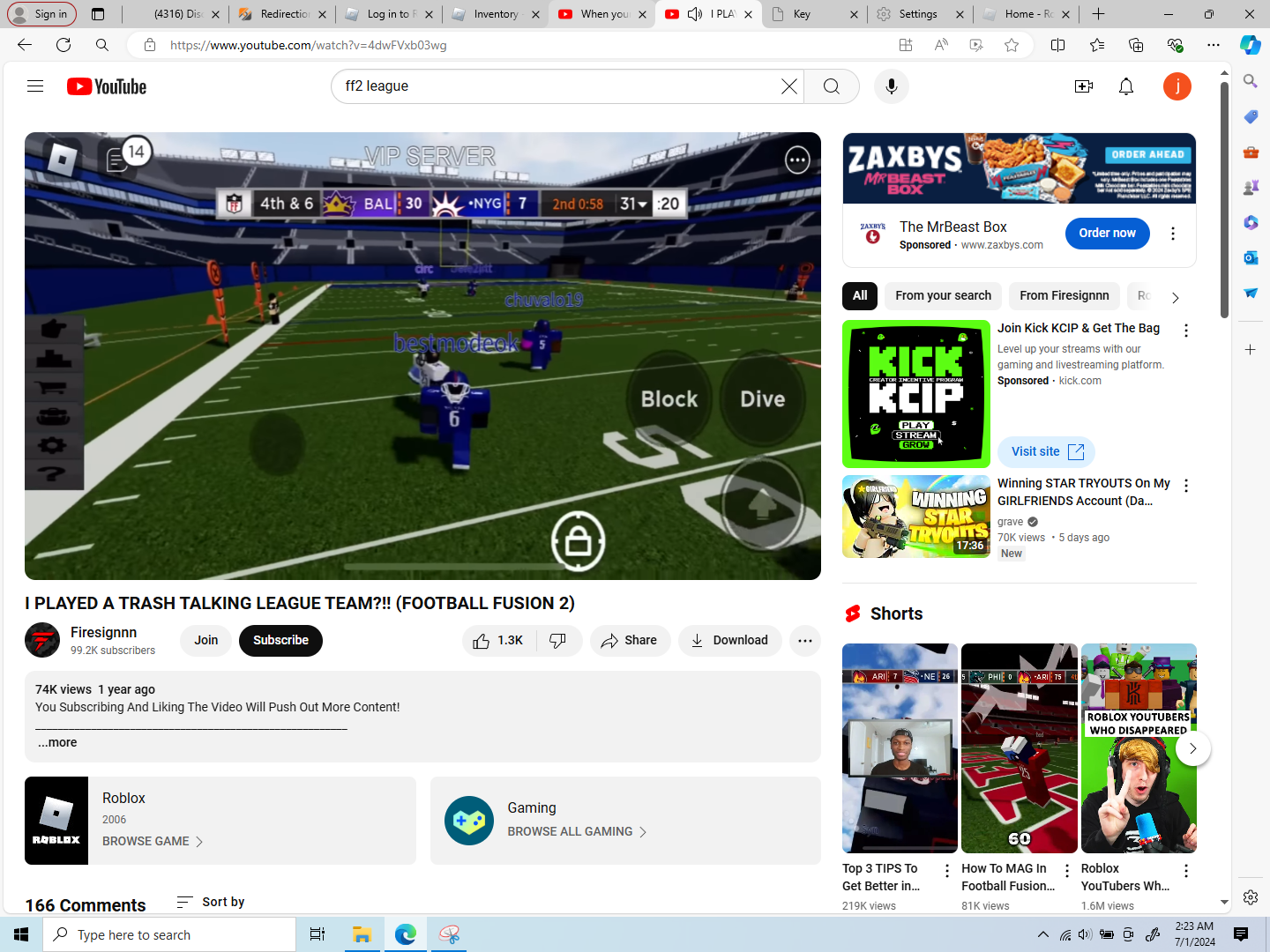Show hidden system tray icons
1270x952 pixels.
click(x=1042, y=934)
